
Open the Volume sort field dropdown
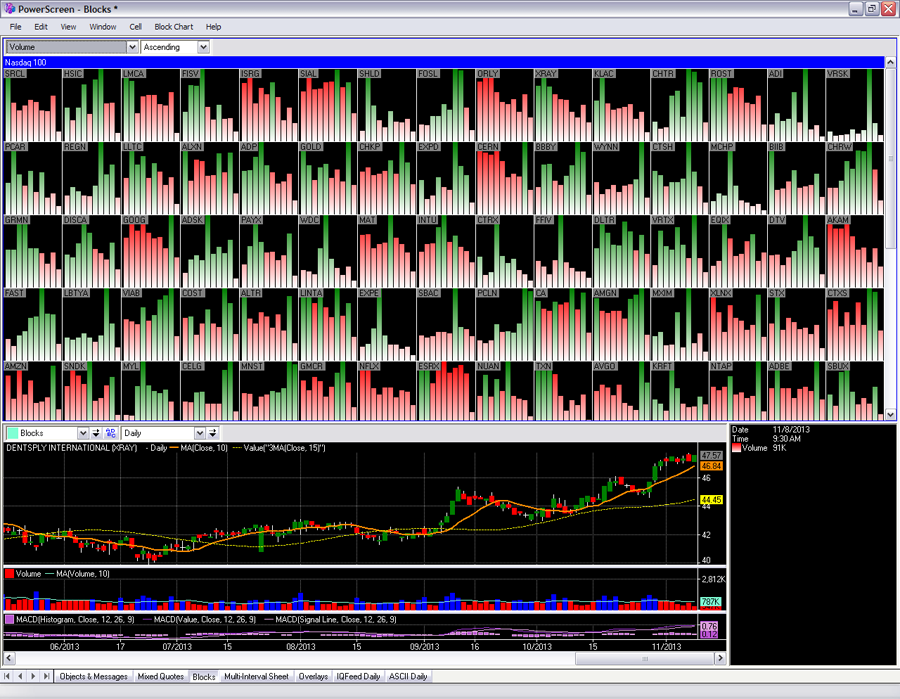coord(132,47)
